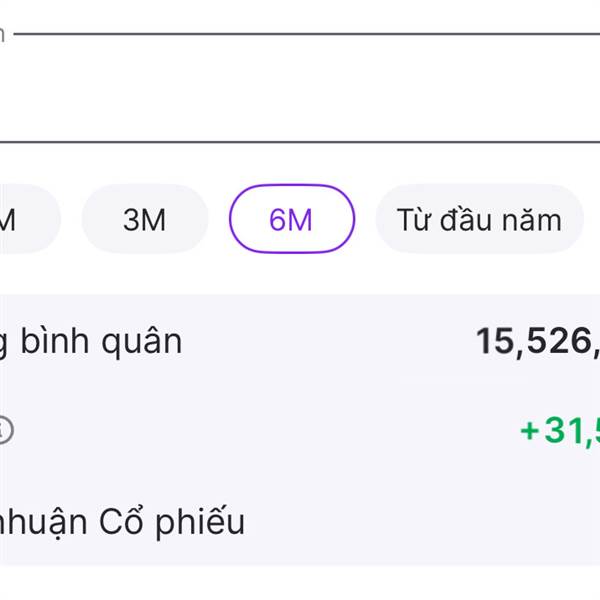
Task: Tap the purple-outlined 6M button
Action: (x=291, y=220)
